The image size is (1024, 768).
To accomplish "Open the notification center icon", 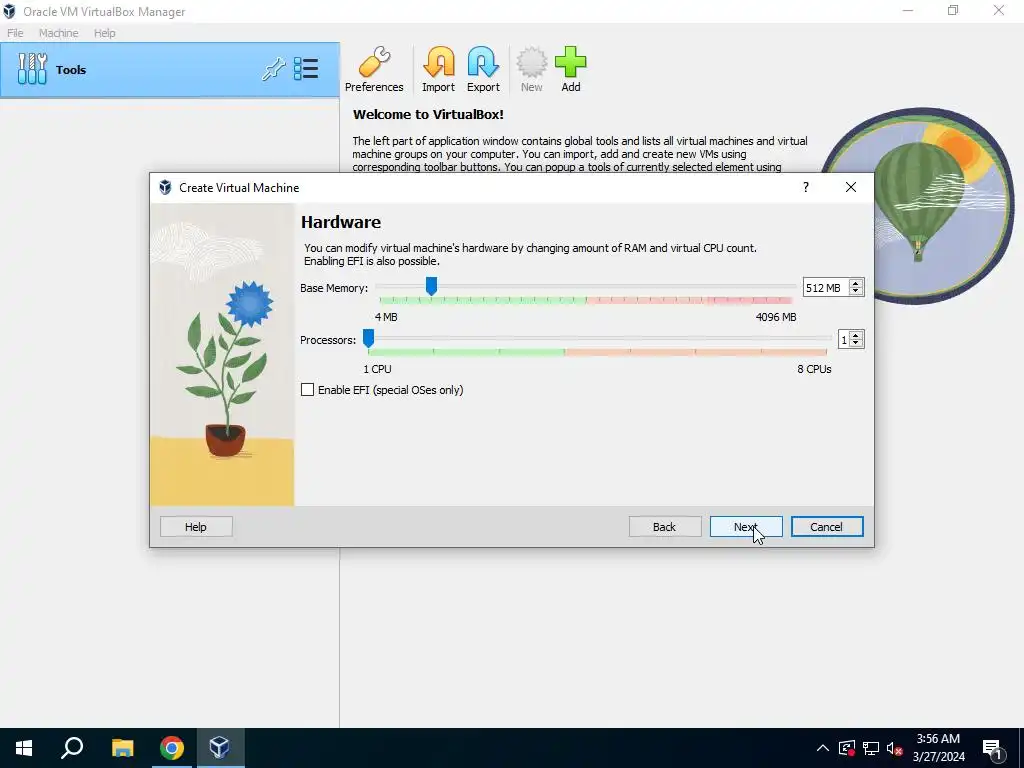I will [993, 749].
